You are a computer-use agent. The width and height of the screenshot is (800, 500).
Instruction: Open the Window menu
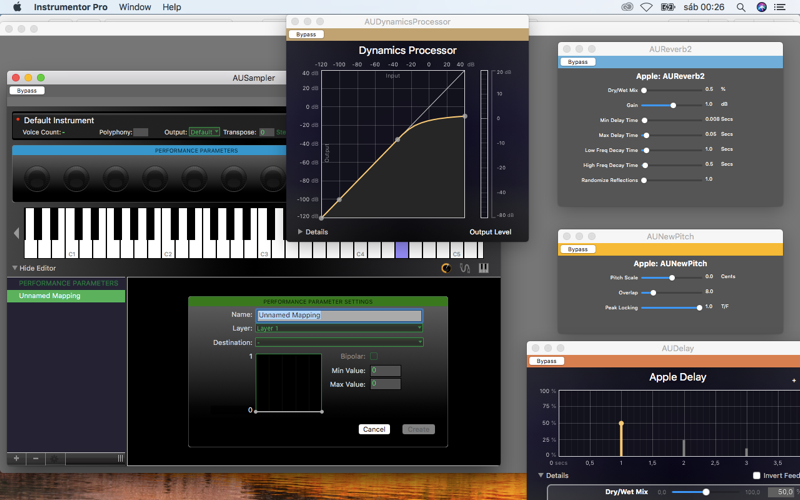[x=135, y=7]
